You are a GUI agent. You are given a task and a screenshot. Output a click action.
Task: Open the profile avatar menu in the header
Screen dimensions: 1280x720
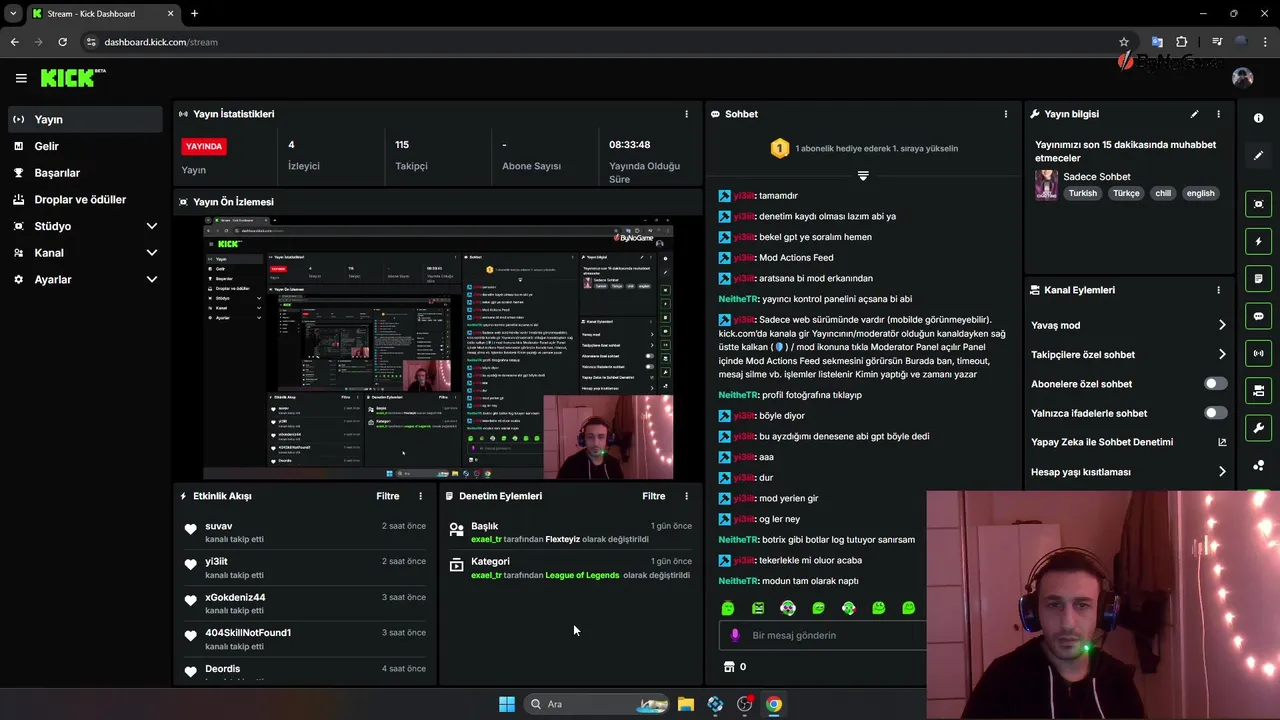(1243, 78)
